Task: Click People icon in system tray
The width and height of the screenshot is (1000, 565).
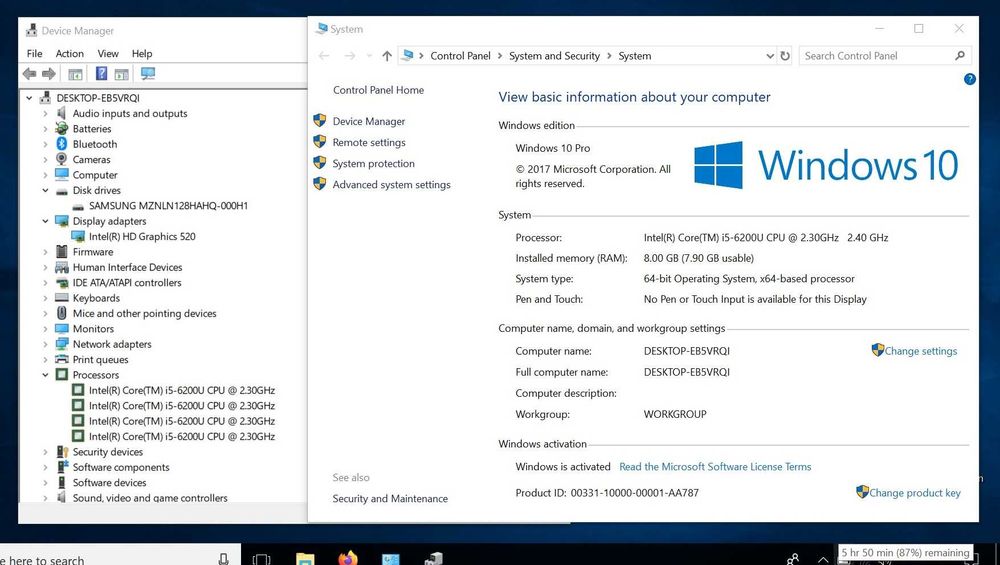Action: point(793,559)
